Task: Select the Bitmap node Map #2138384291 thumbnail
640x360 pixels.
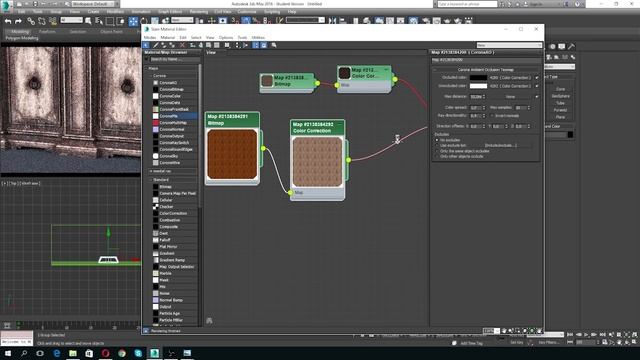Action: (232, 154)
